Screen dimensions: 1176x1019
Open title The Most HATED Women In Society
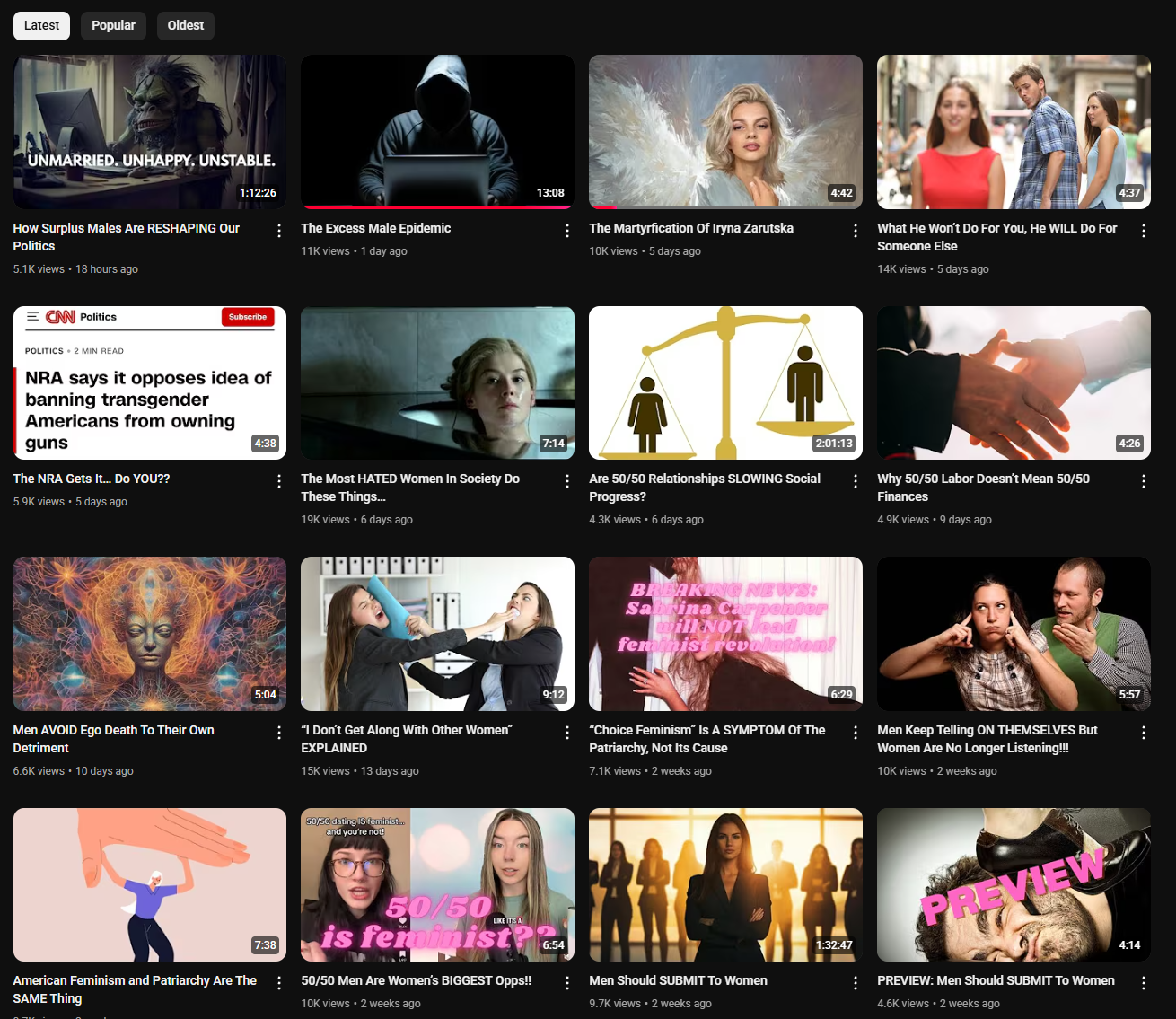(410, 488)
